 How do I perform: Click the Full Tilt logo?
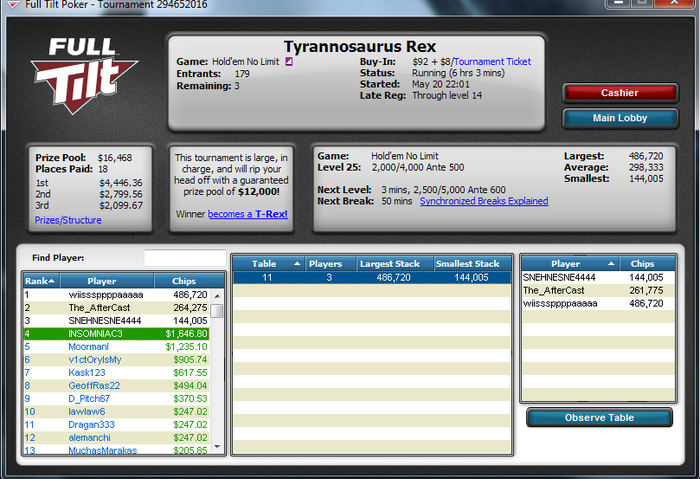pos(84,75)
